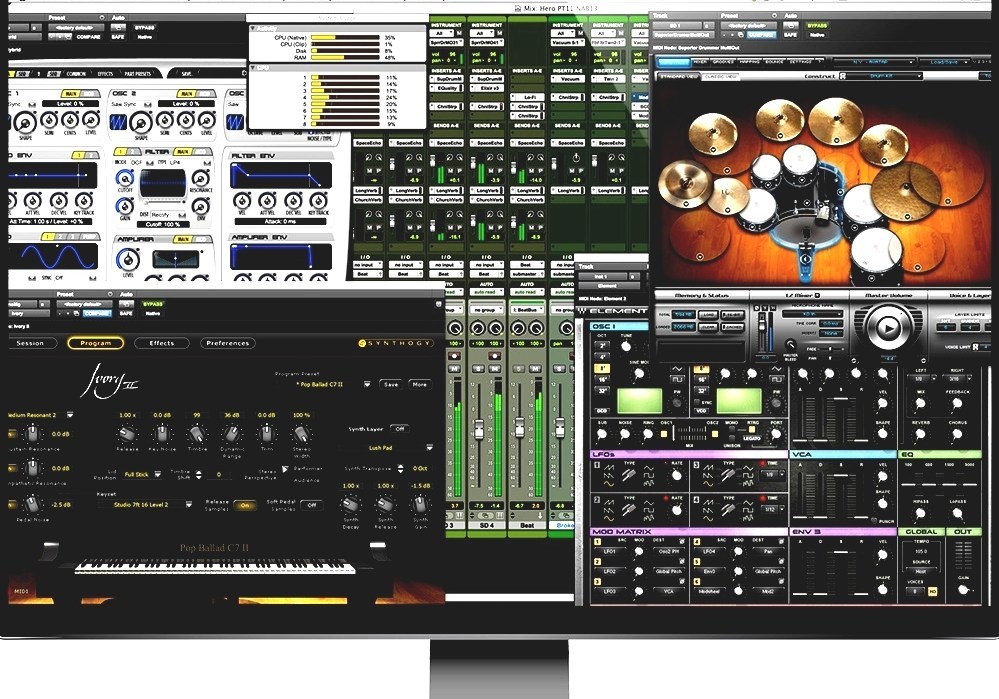Open the Lid Position Full Stick dropdown
This screenshot has height=699, width=999.
[x=157, y=474]
